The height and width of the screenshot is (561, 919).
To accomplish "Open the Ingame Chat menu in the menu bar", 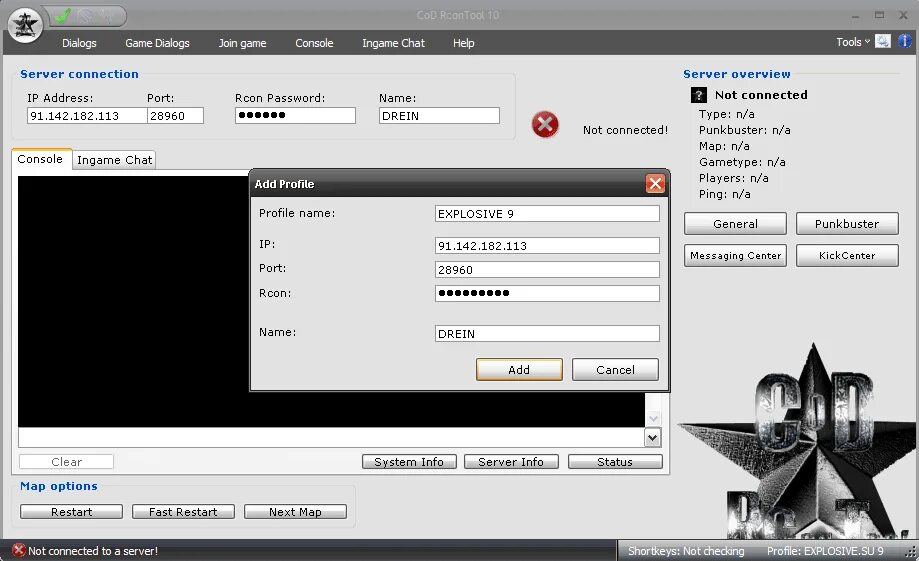I will (x=393, y=43).
